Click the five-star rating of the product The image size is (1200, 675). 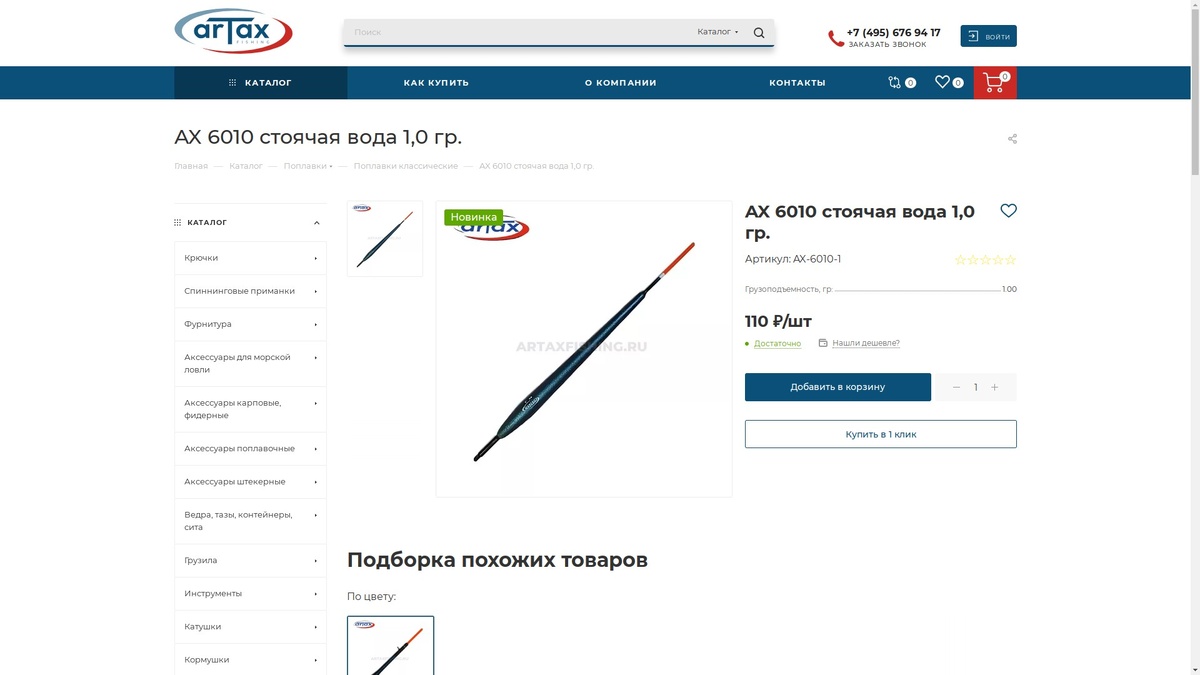tap(985, 260)
